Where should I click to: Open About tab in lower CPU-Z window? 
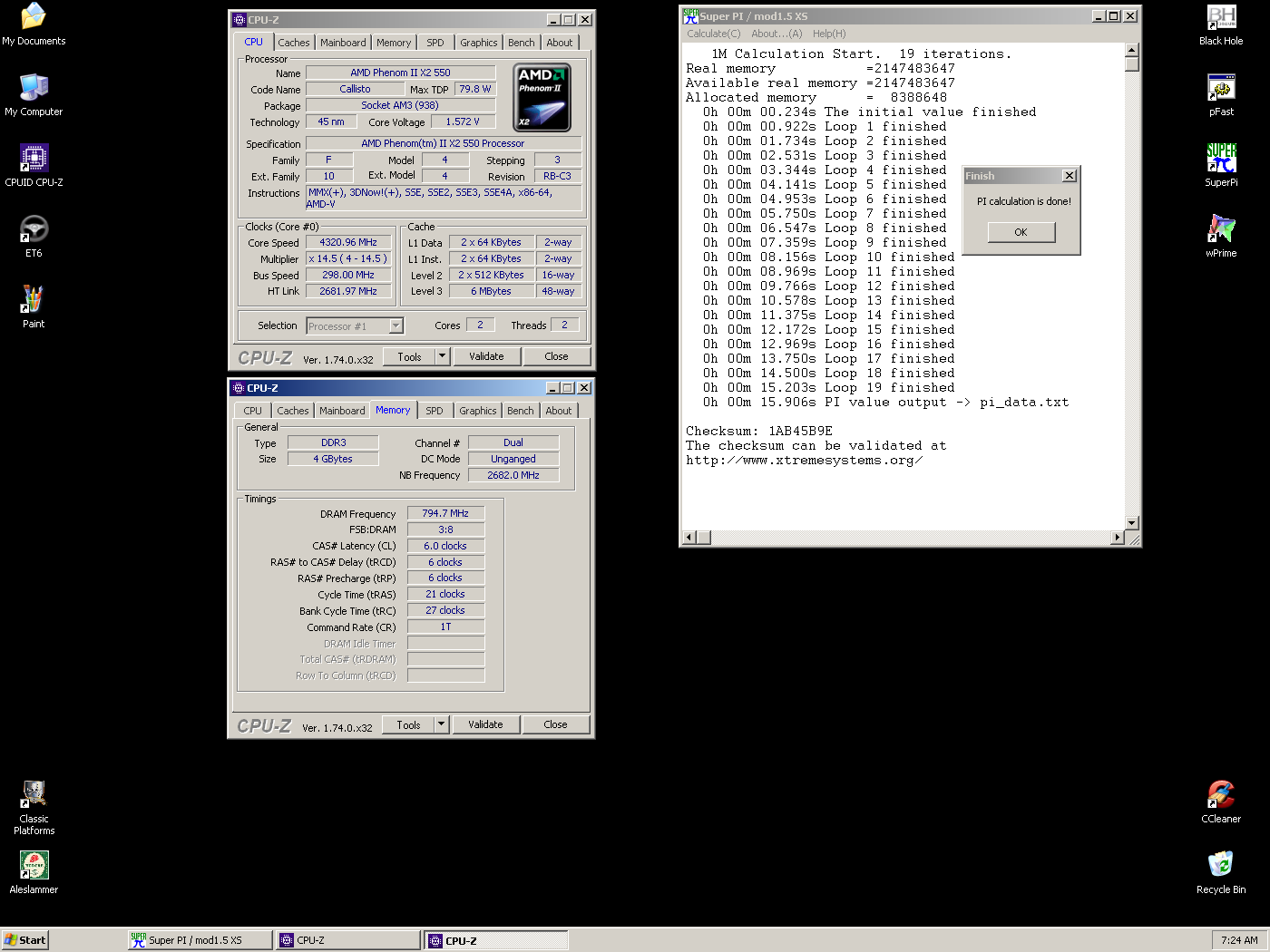tap(559, 411)
